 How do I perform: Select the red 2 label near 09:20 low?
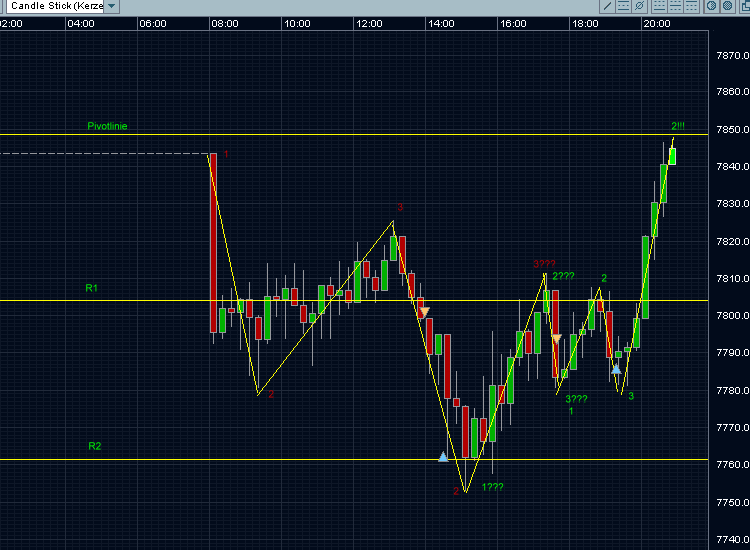(x=271, y=394)
